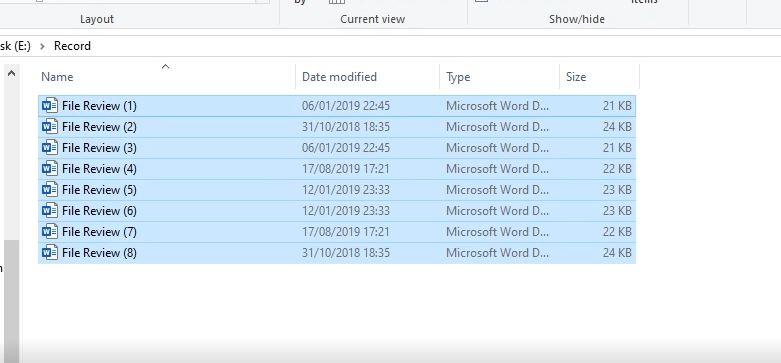The image size is (781, 363).
Task: Click the Disk (E:) breadcrumb in the address bar
Action: pos(15,46)
